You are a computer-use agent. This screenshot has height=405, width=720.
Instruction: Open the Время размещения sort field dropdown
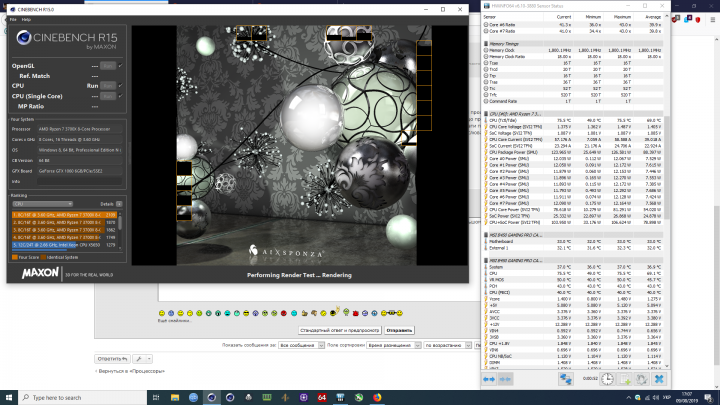click(x=394, y=345)
